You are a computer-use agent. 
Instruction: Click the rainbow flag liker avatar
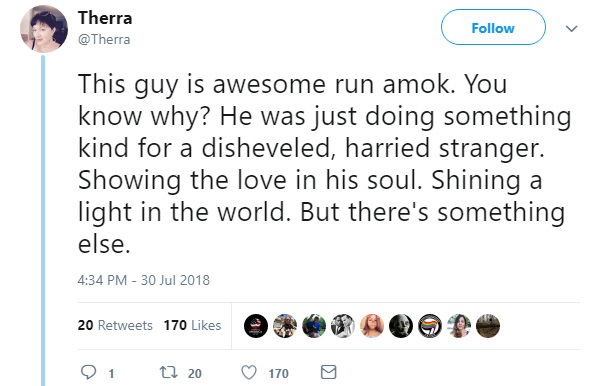(430, 326)
